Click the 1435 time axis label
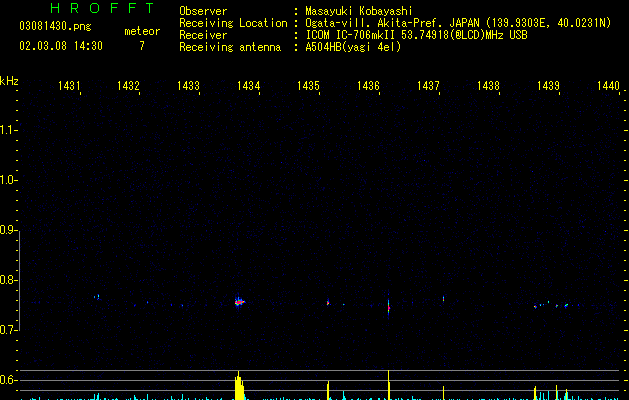The width and height of the screenshot is (629, 400). (308, 86)
